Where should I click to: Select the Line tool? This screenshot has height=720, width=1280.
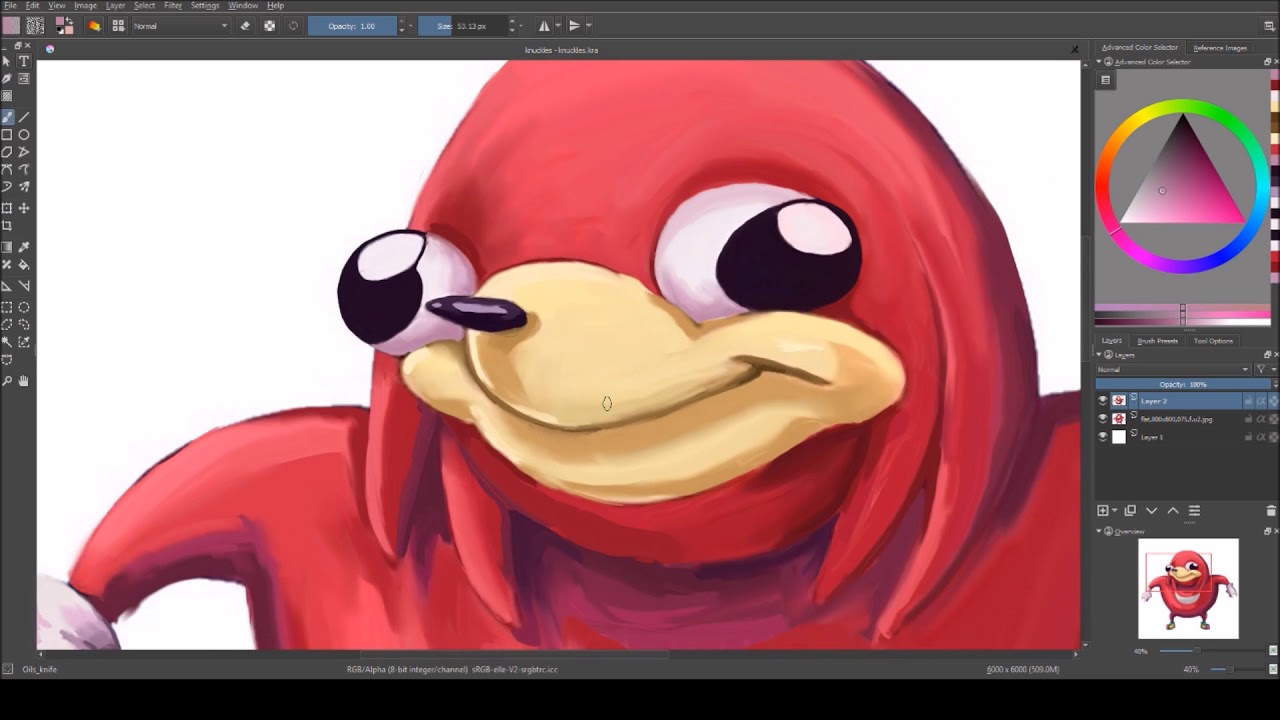pyautogui.click(x=24, y=117)
